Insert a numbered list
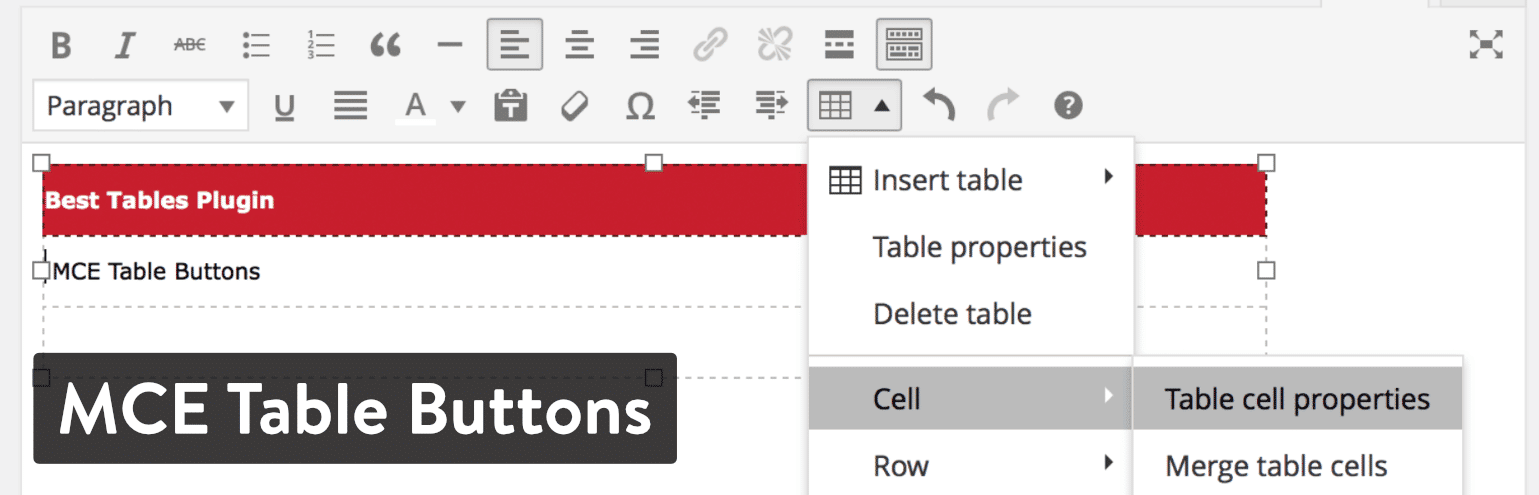 tap(321, 45)
